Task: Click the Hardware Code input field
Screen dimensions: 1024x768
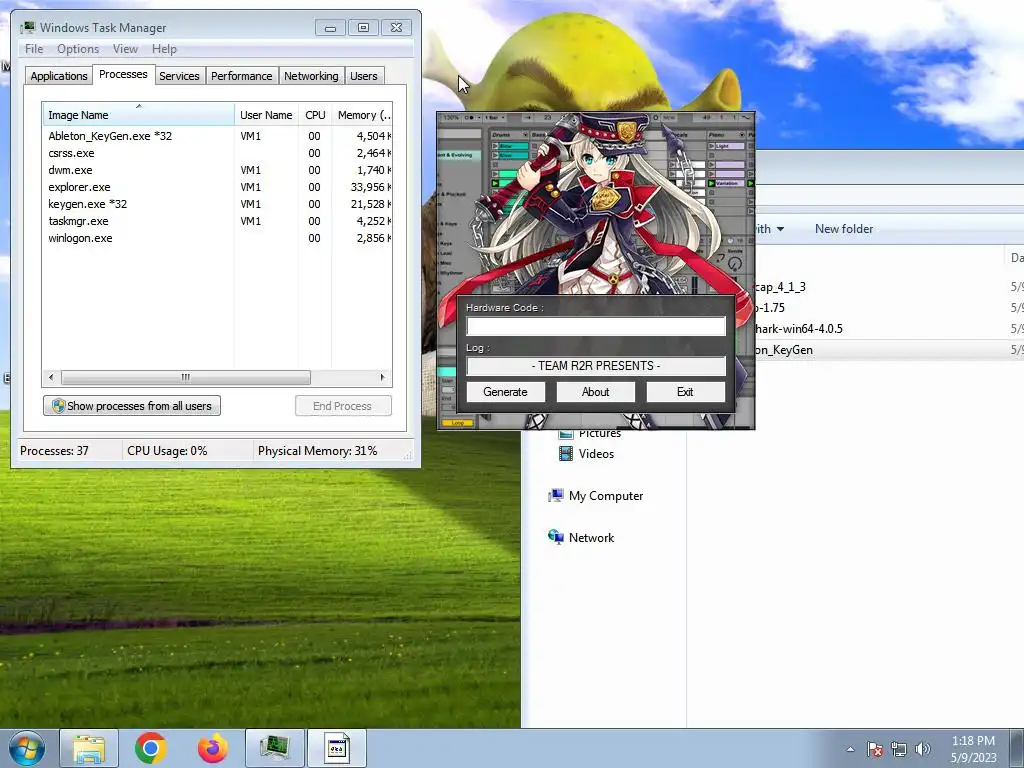Action: [x=596, y=327]
